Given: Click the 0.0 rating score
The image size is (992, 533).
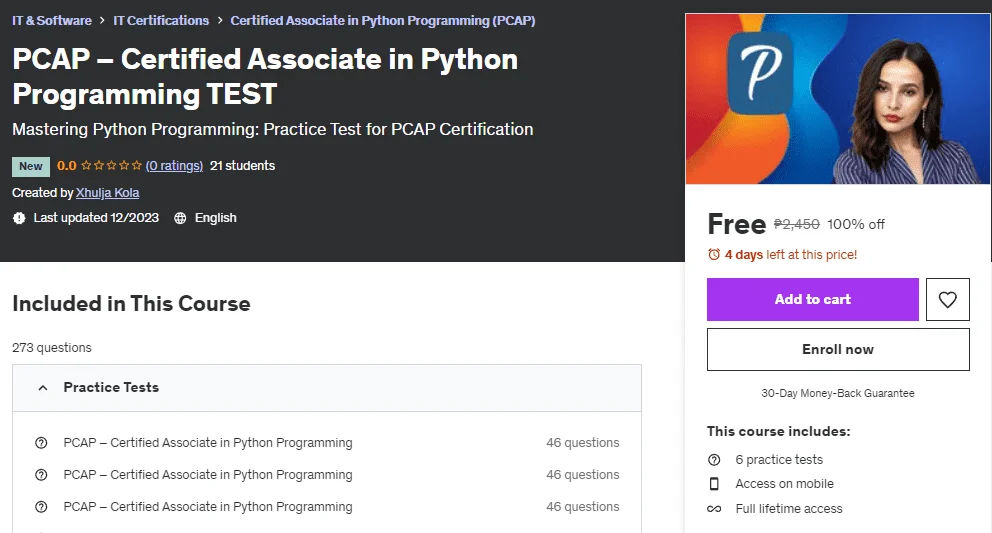Looking at the screenshot, I should click(66, 166).
